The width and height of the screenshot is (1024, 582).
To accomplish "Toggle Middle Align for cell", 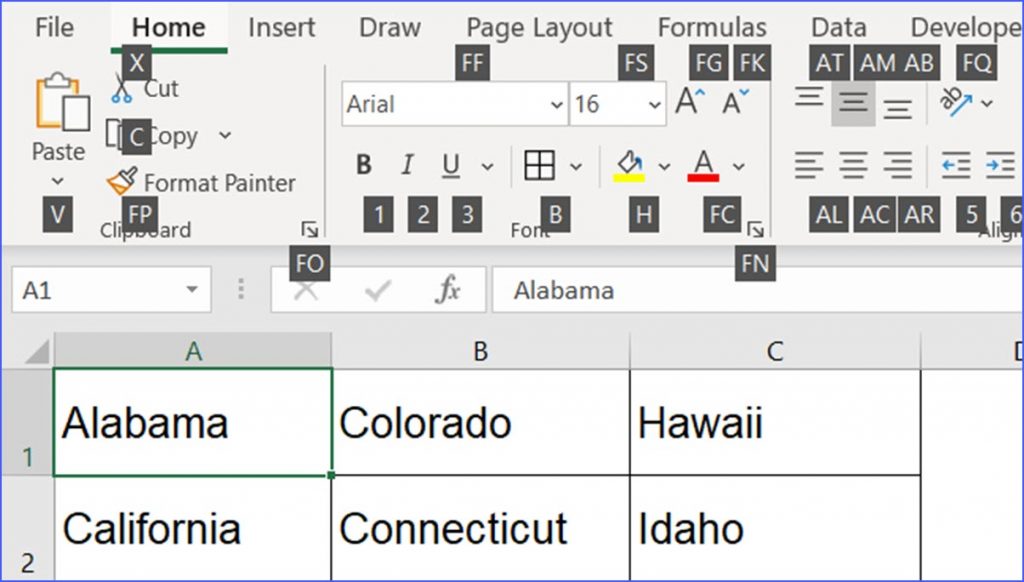I will [853, 103].
